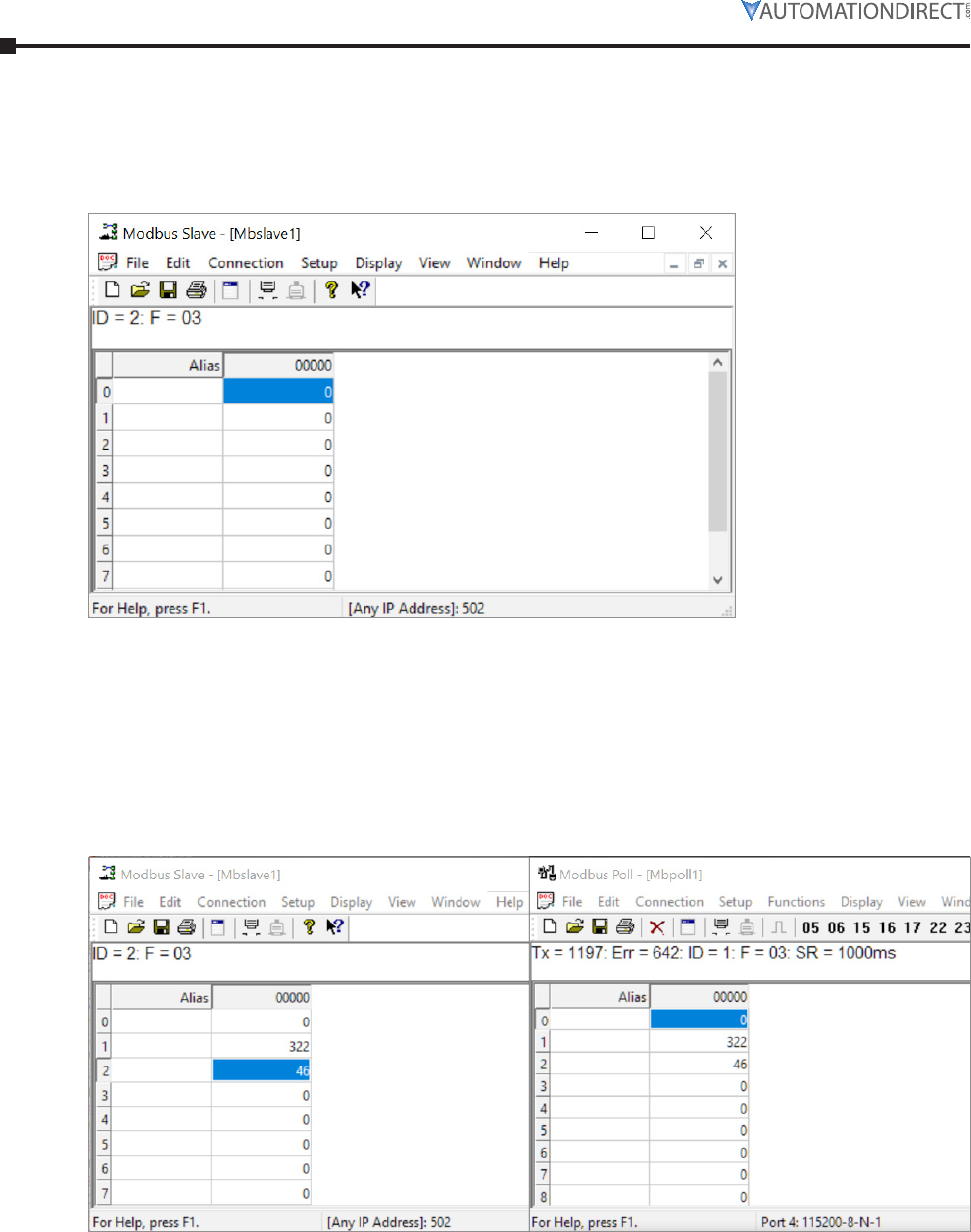This screenshot has height=1232, width=971.
Task: Click function 16 button in Modbus Poll toolbar
Action: [887, 927]
